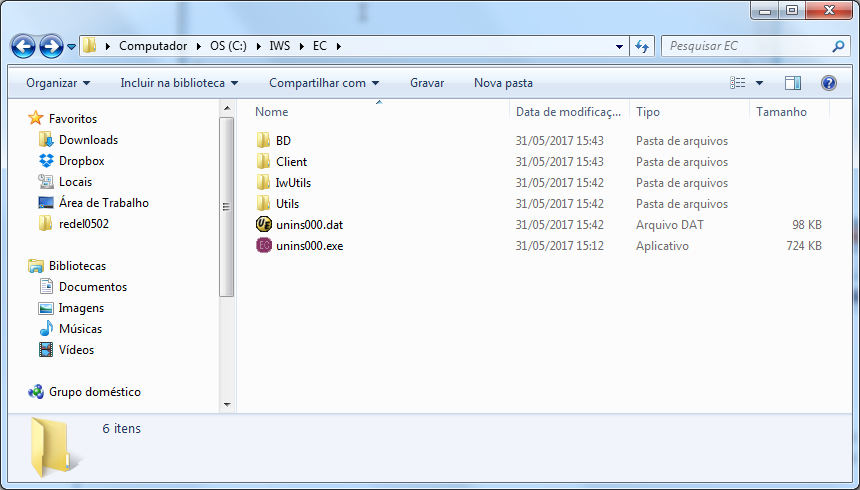
Task: Open recent locations dropdown beside navigation arrows
Action: (71, 47)
